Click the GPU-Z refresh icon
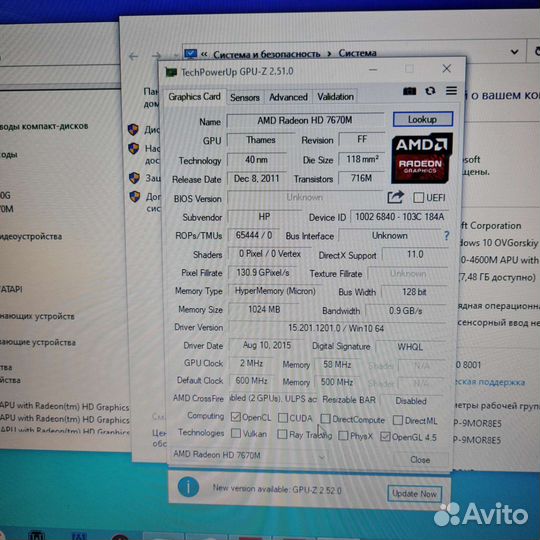540x540 pixels. tap(430, 91)
